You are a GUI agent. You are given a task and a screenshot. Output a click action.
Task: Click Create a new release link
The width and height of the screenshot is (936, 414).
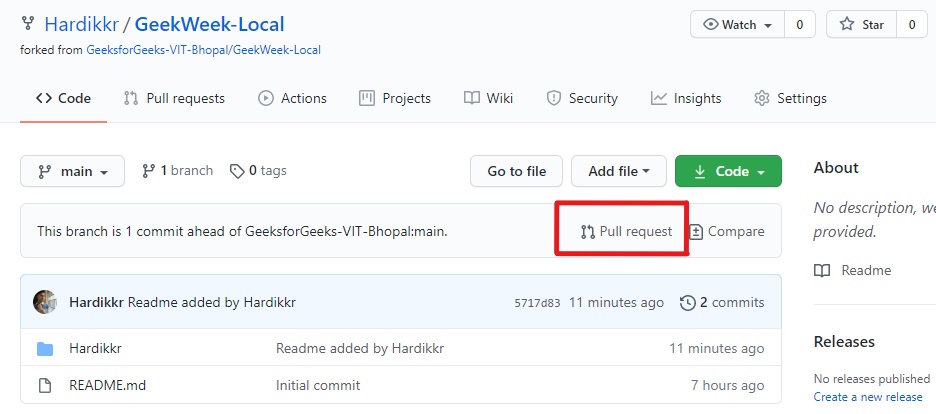click(x=868, y=397)
